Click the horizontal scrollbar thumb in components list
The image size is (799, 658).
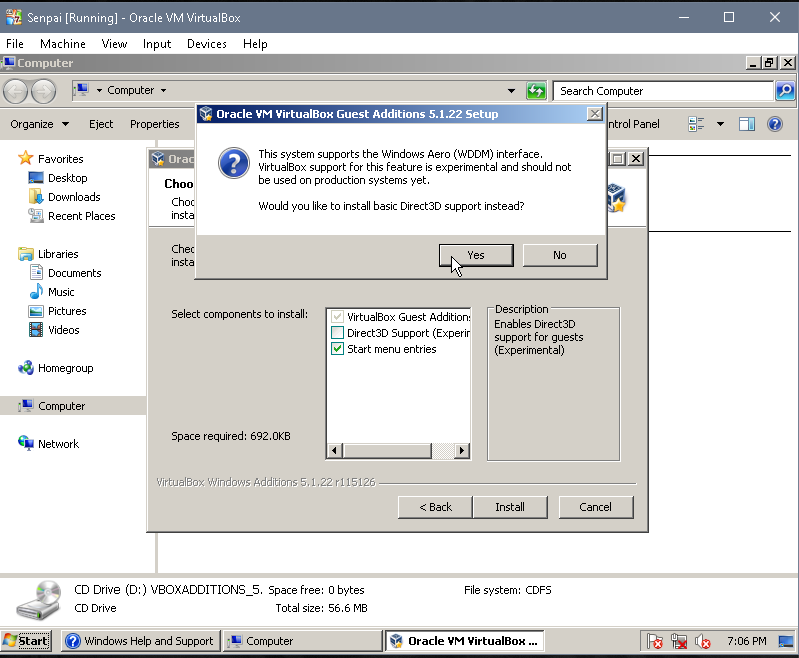point(387,451)
